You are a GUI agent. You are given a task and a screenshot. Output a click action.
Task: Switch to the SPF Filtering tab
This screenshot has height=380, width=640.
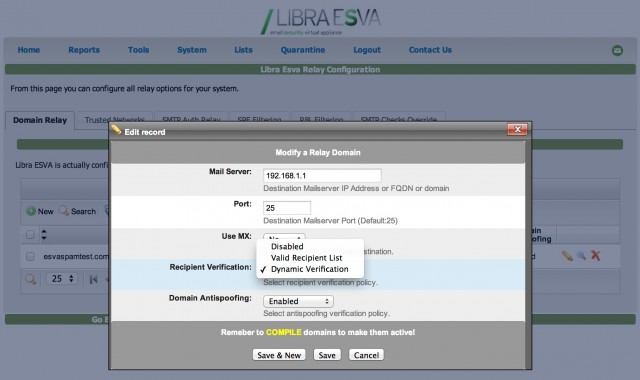(260, 118)
